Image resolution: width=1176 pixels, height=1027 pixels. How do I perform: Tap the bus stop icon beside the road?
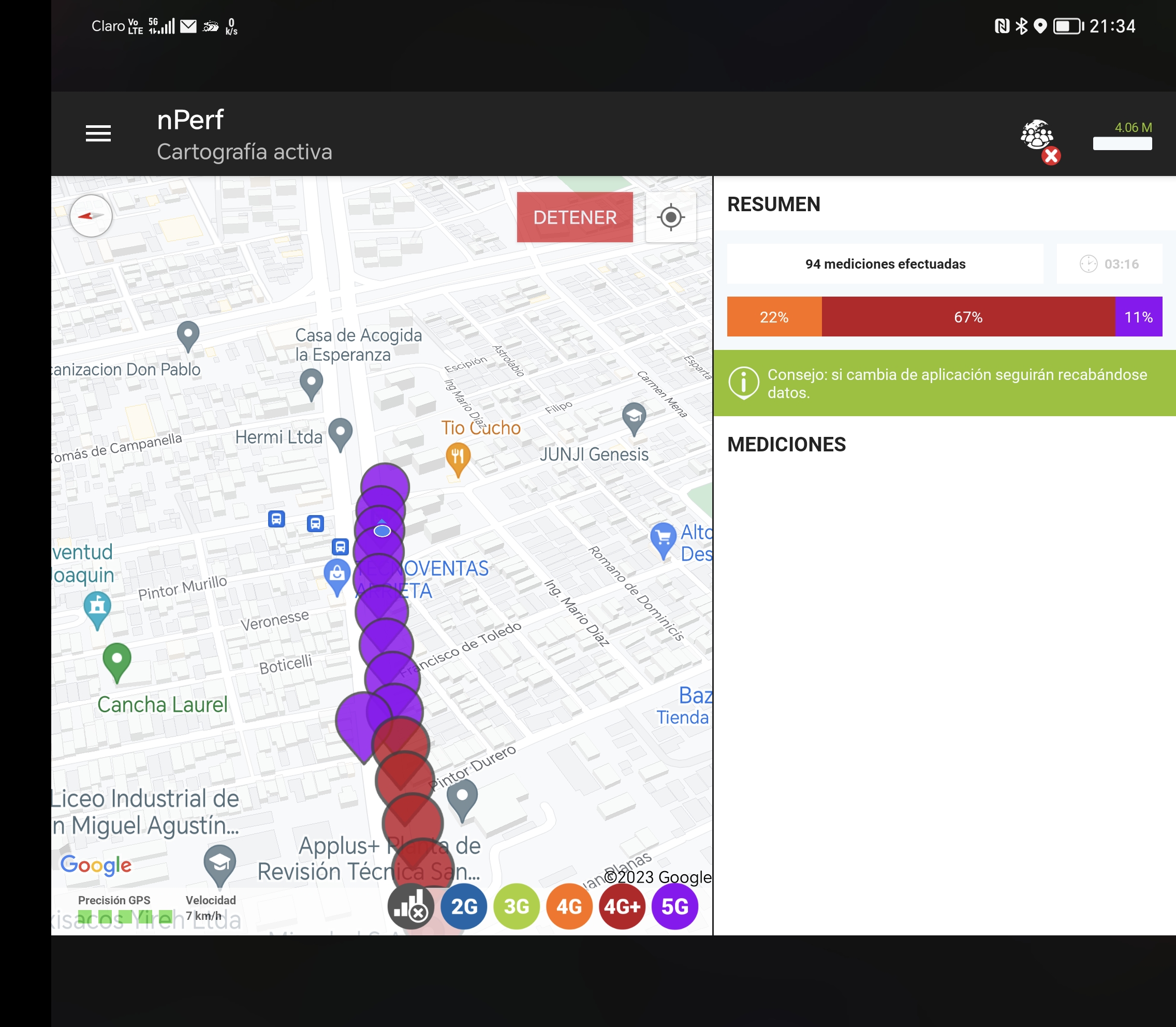click(341, 546)
